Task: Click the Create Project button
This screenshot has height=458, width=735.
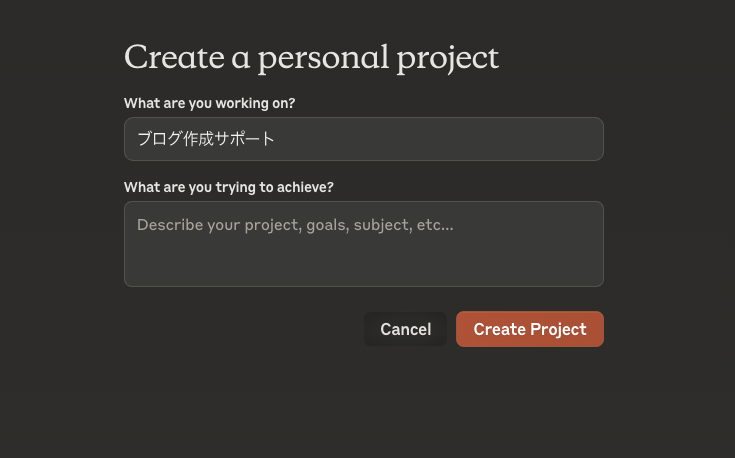Action: [x=529, y=329]
